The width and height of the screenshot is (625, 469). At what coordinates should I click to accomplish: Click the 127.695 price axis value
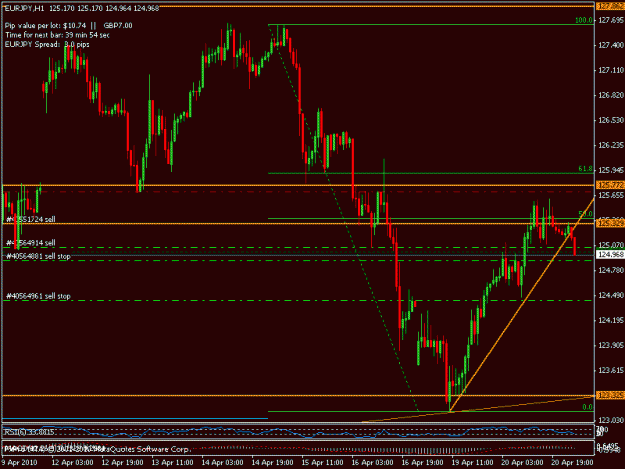(611, 20)
